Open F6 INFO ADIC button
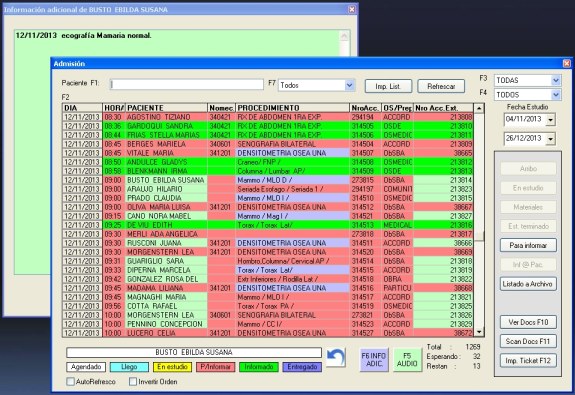This screenshot has width=575, height=395. coord(374,360)
